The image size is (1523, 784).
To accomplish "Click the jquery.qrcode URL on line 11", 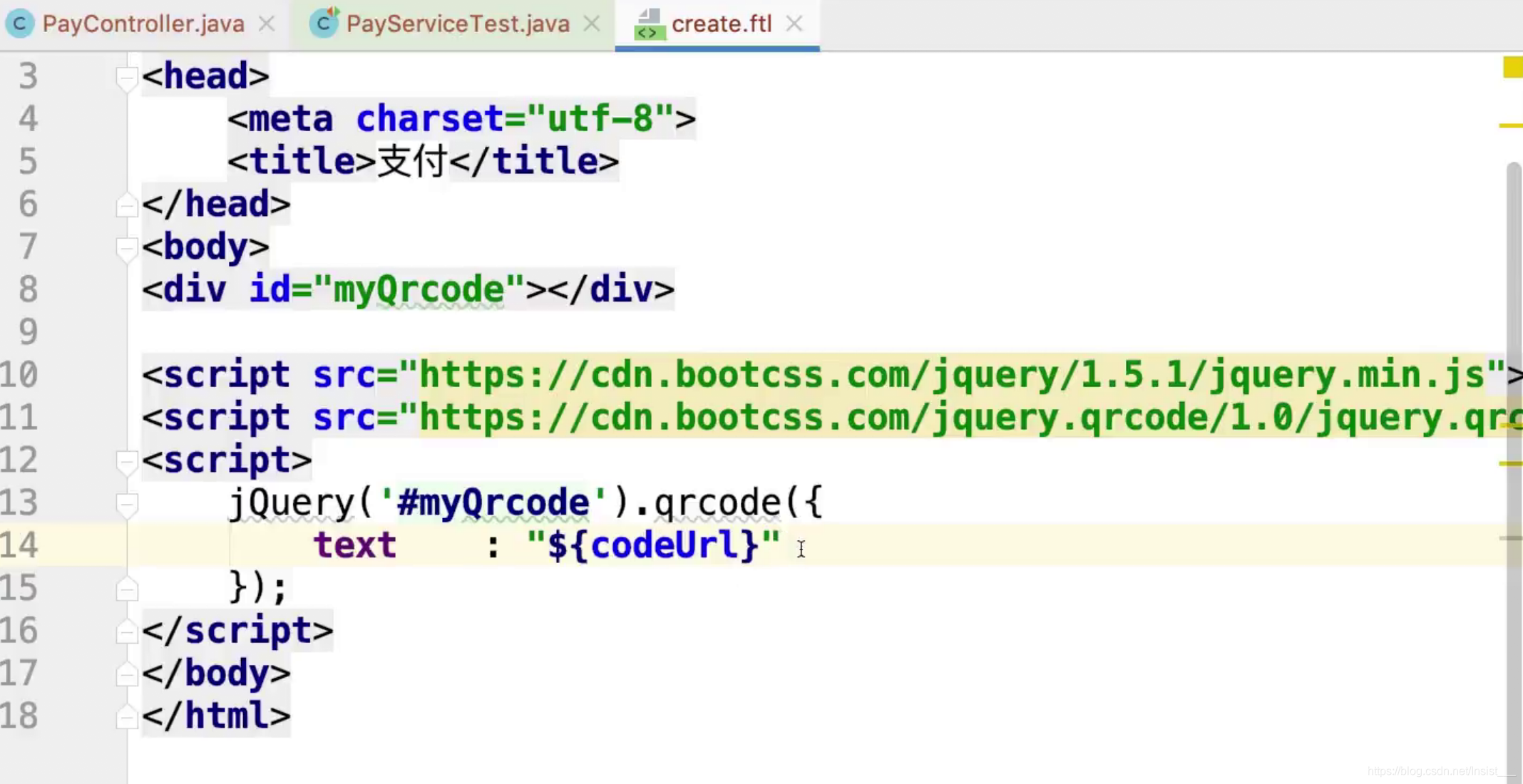I will click(x=970, y=418).
